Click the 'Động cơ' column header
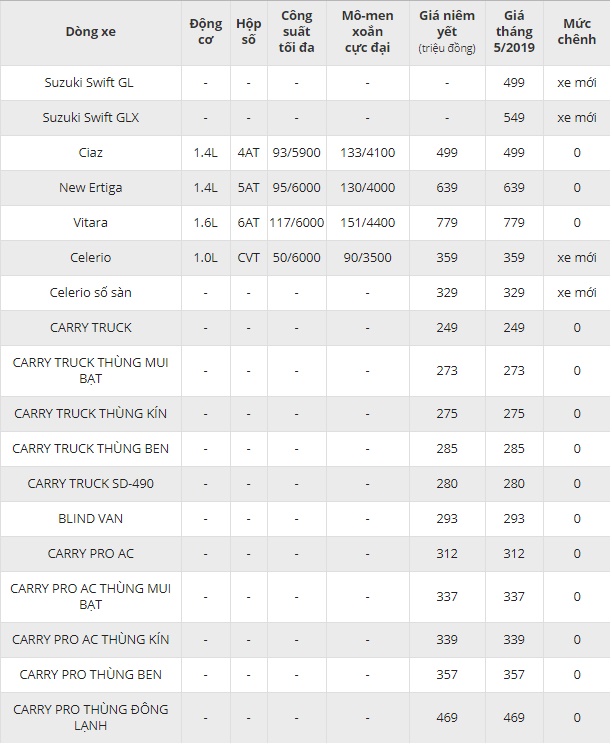 click(205, 32)
